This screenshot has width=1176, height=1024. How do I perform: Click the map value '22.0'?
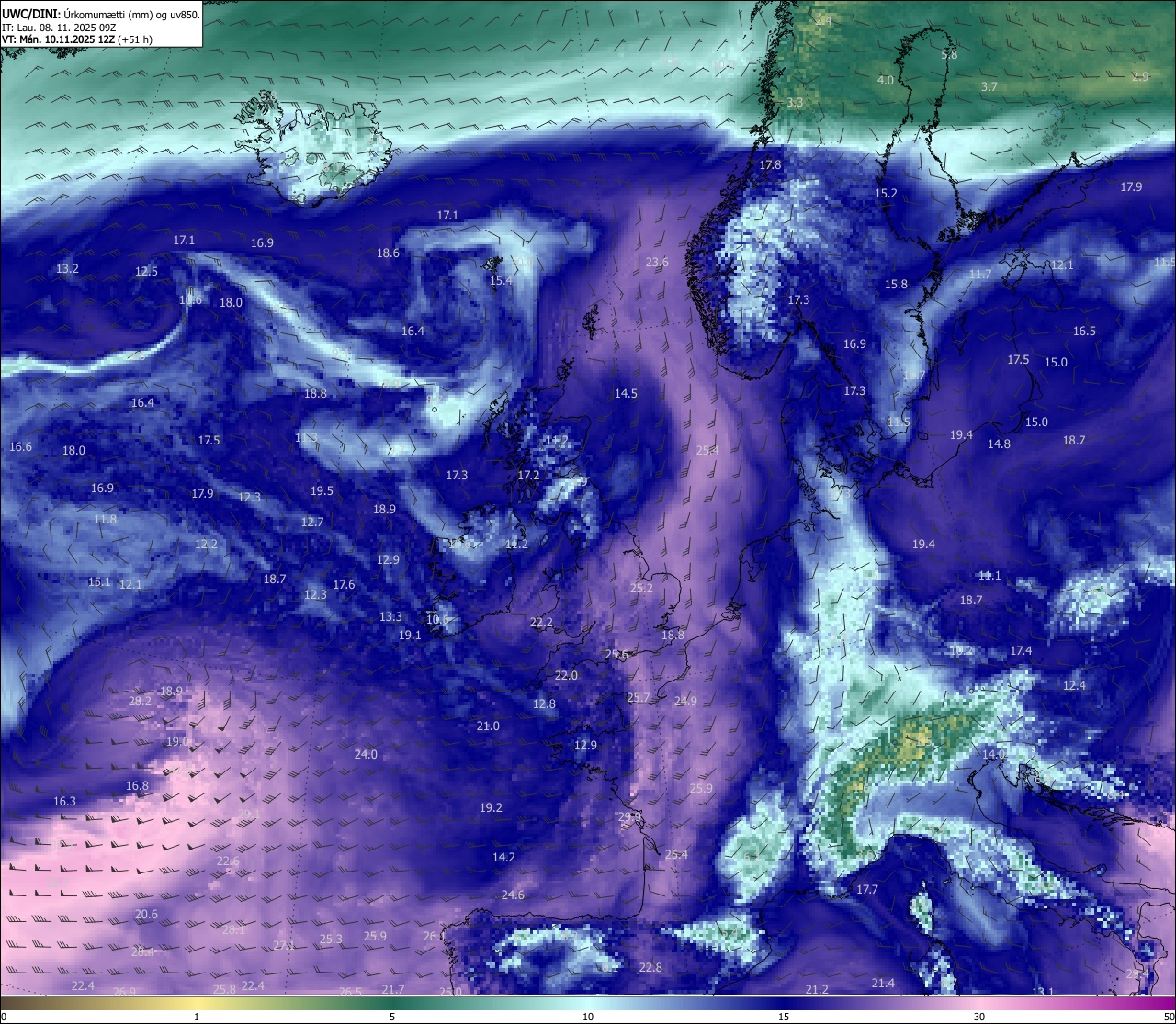tap(566, 675)
